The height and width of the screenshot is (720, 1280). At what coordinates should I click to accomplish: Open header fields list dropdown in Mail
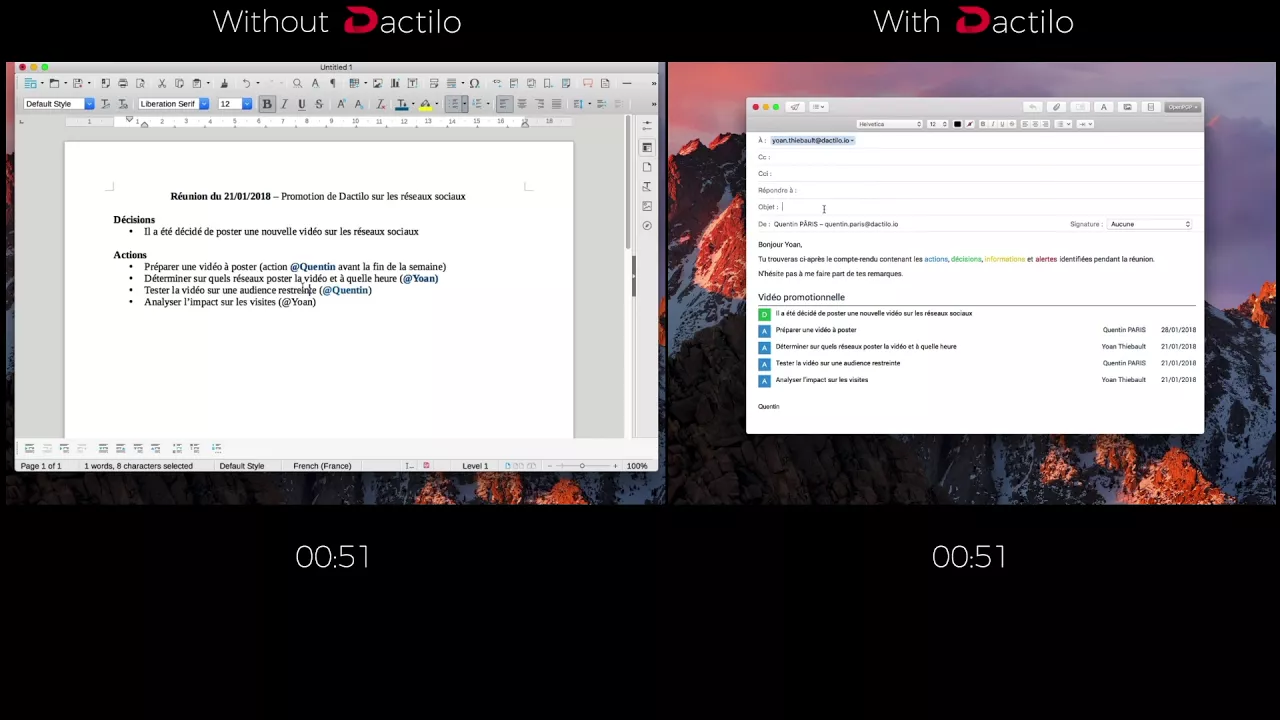pos(819,107)
